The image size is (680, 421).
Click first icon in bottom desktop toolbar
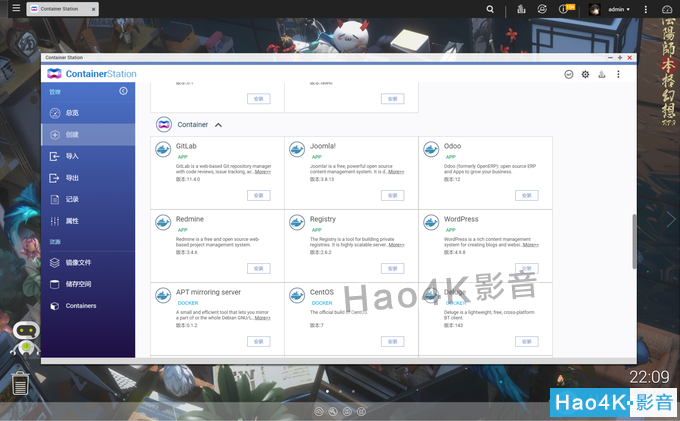tap(319, 411)
